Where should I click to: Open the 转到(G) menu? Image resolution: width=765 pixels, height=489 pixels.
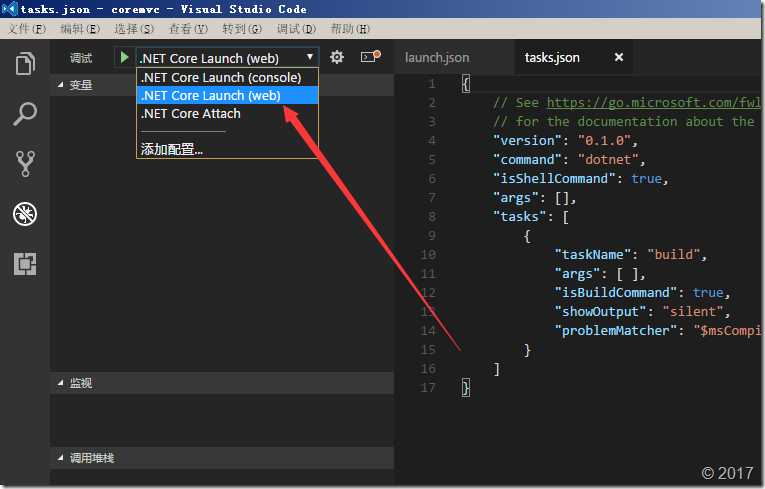click(x=242, y=29)
